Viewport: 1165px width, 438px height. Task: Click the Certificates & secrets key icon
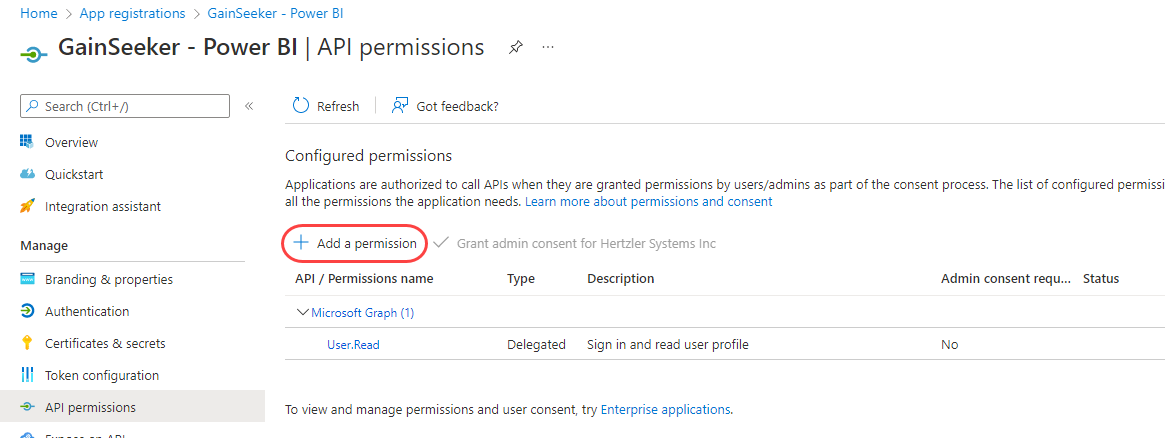click(28, 343)
